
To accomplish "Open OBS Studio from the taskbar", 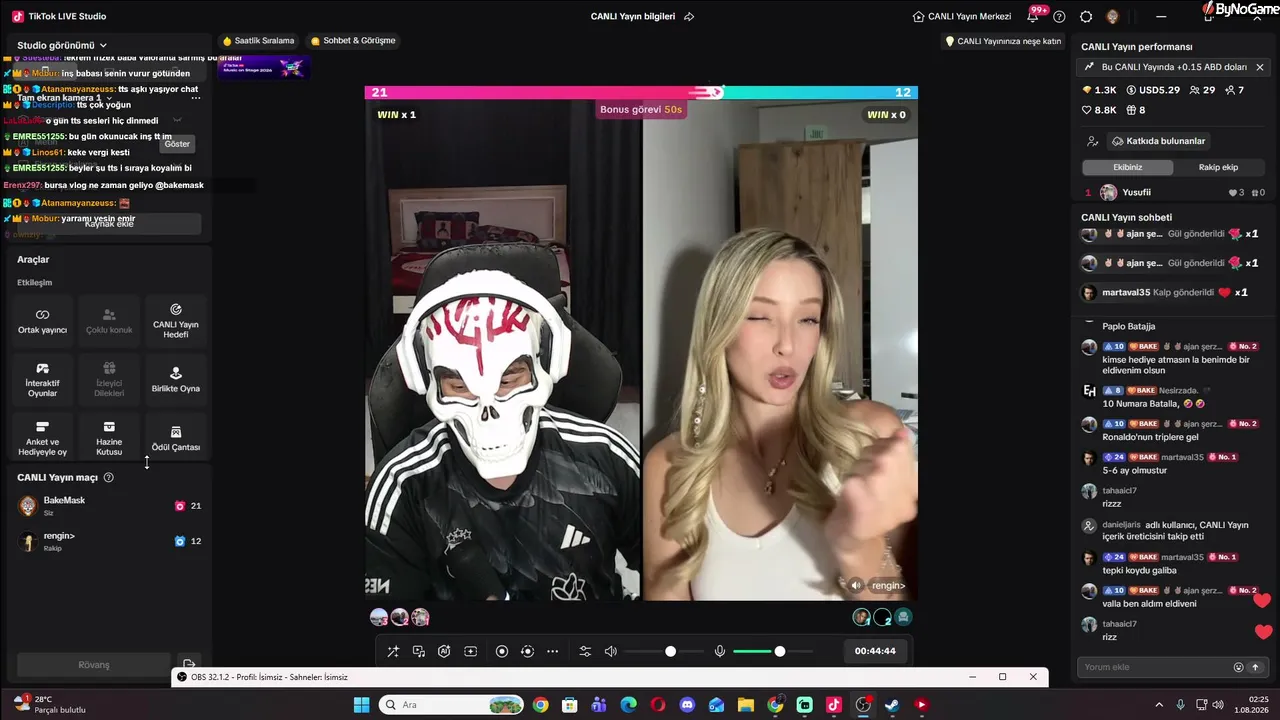I will point(863,705).
